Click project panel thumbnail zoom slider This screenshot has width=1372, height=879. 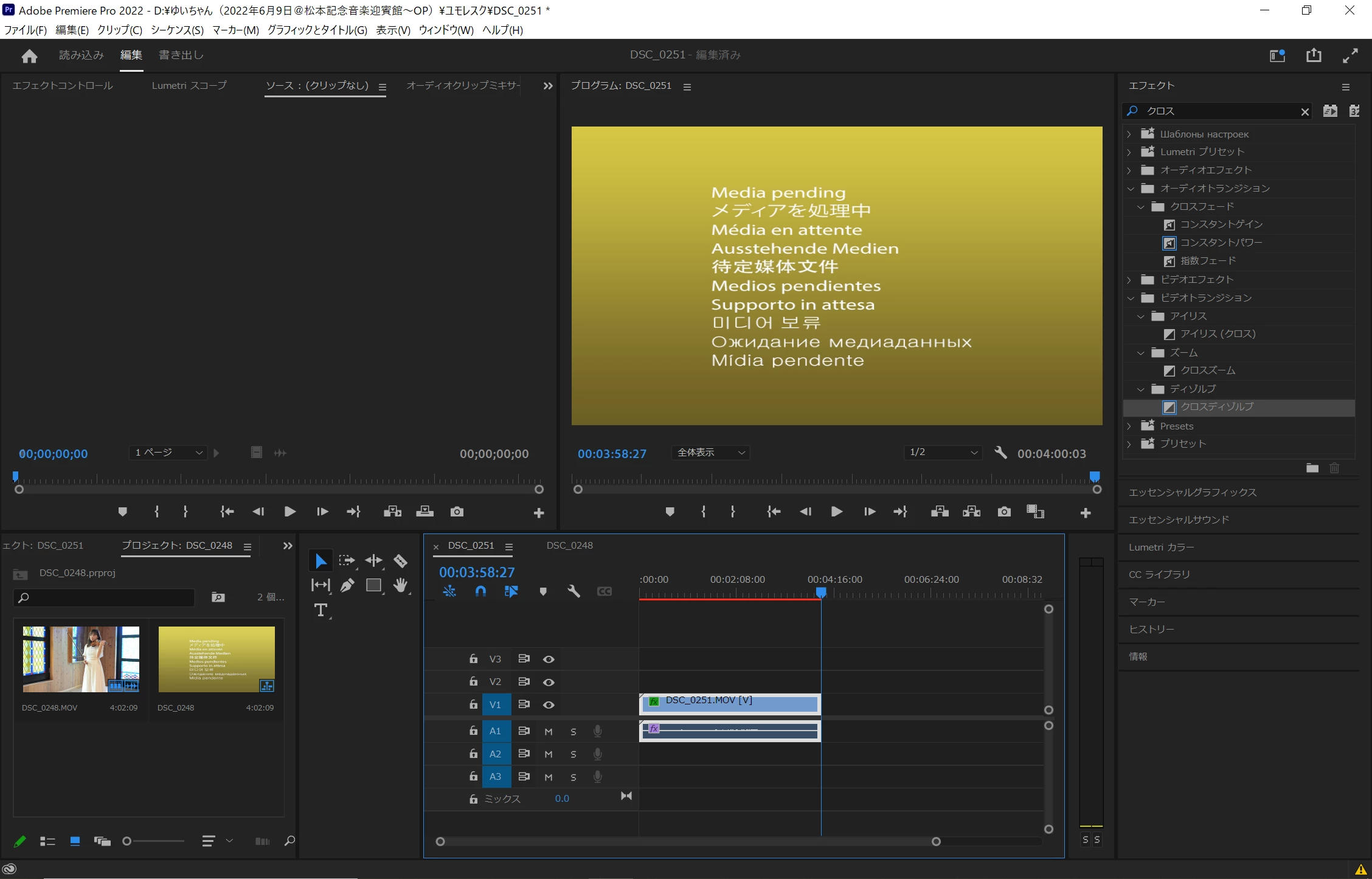click(126, 841)
